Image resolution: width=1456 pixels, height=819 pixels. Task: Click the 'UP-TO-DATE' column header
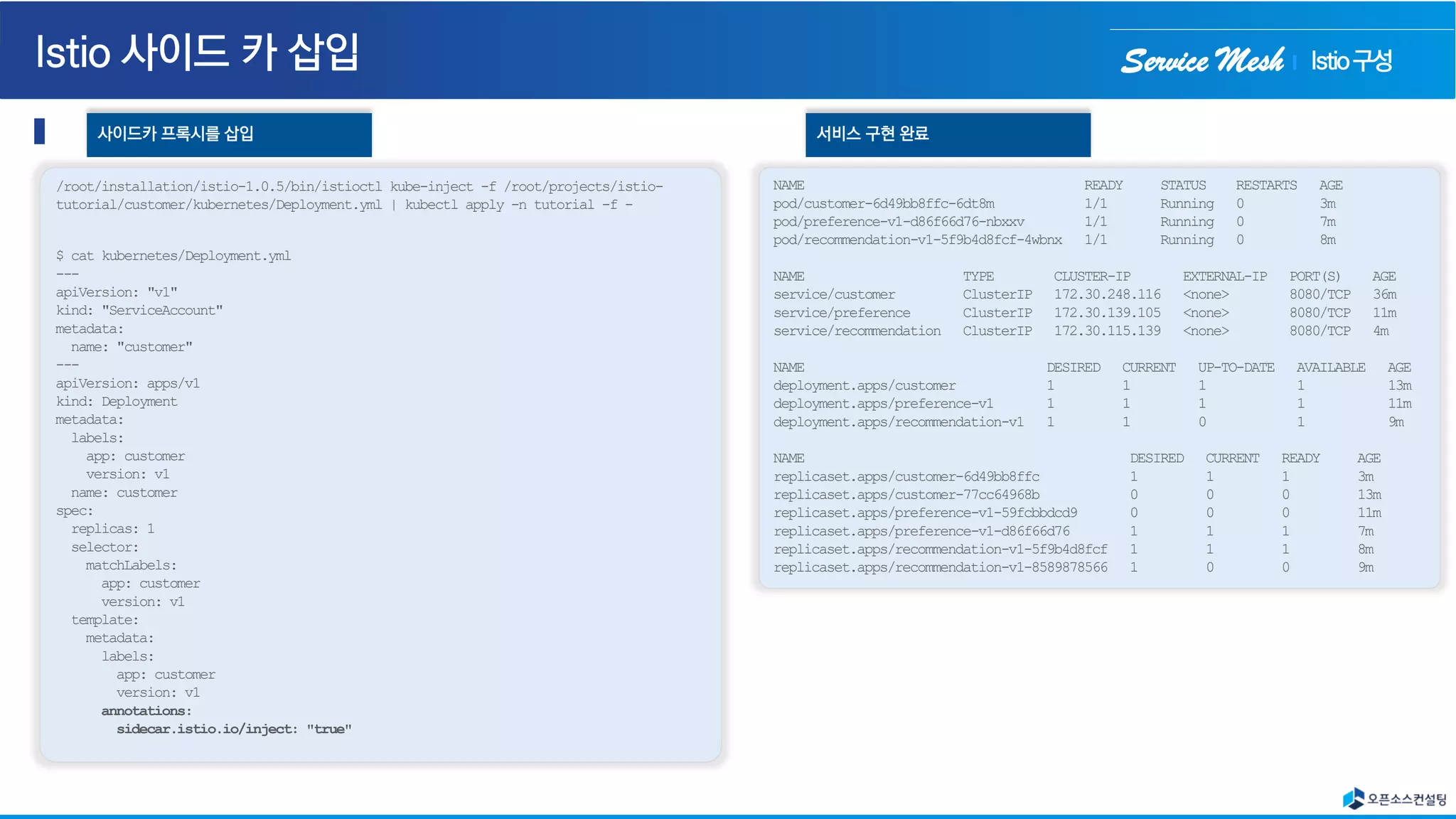tap(1236, 367)
